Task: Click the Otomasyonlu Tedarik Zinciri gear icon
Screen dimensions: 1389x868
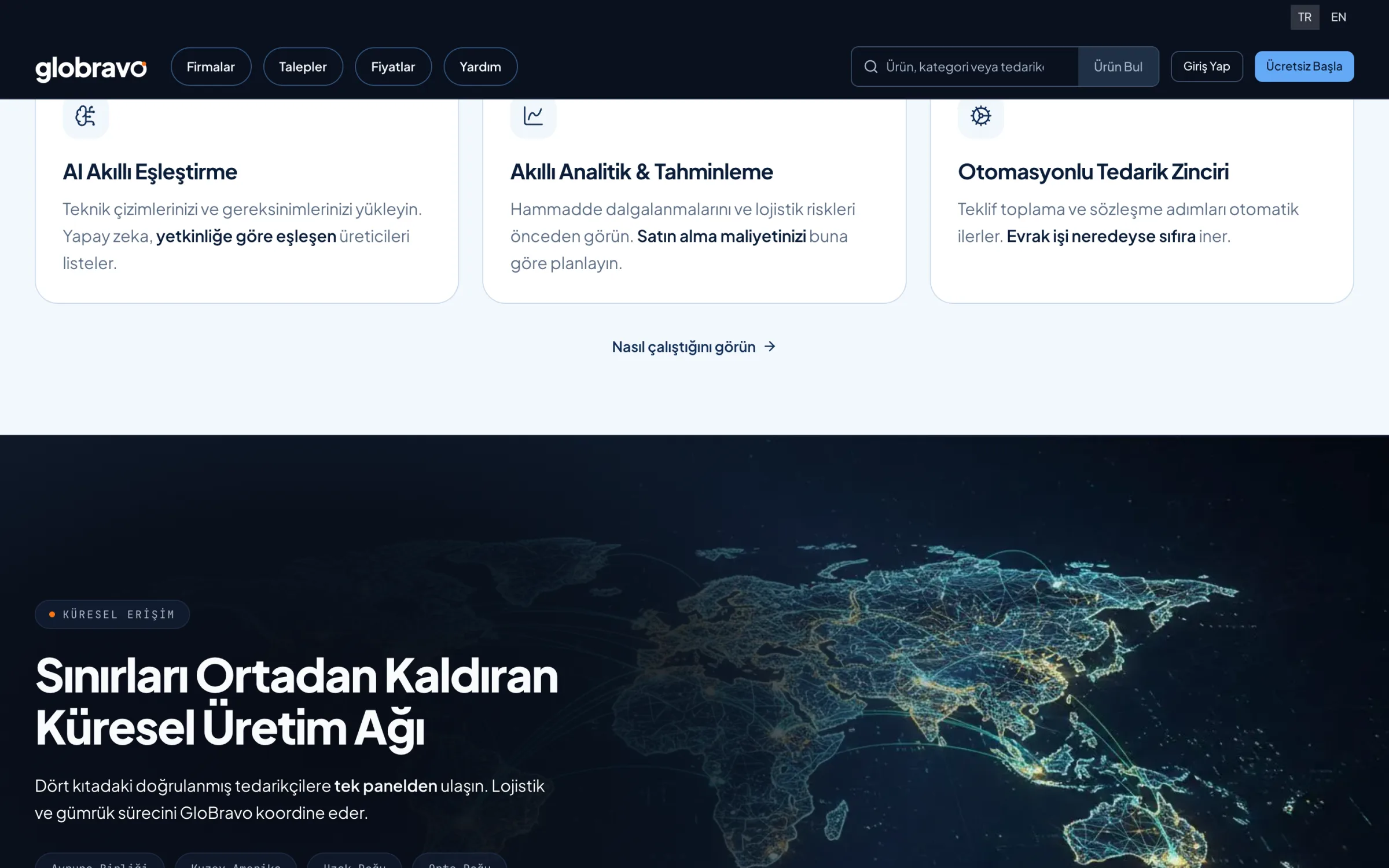Action: point(980,116)
